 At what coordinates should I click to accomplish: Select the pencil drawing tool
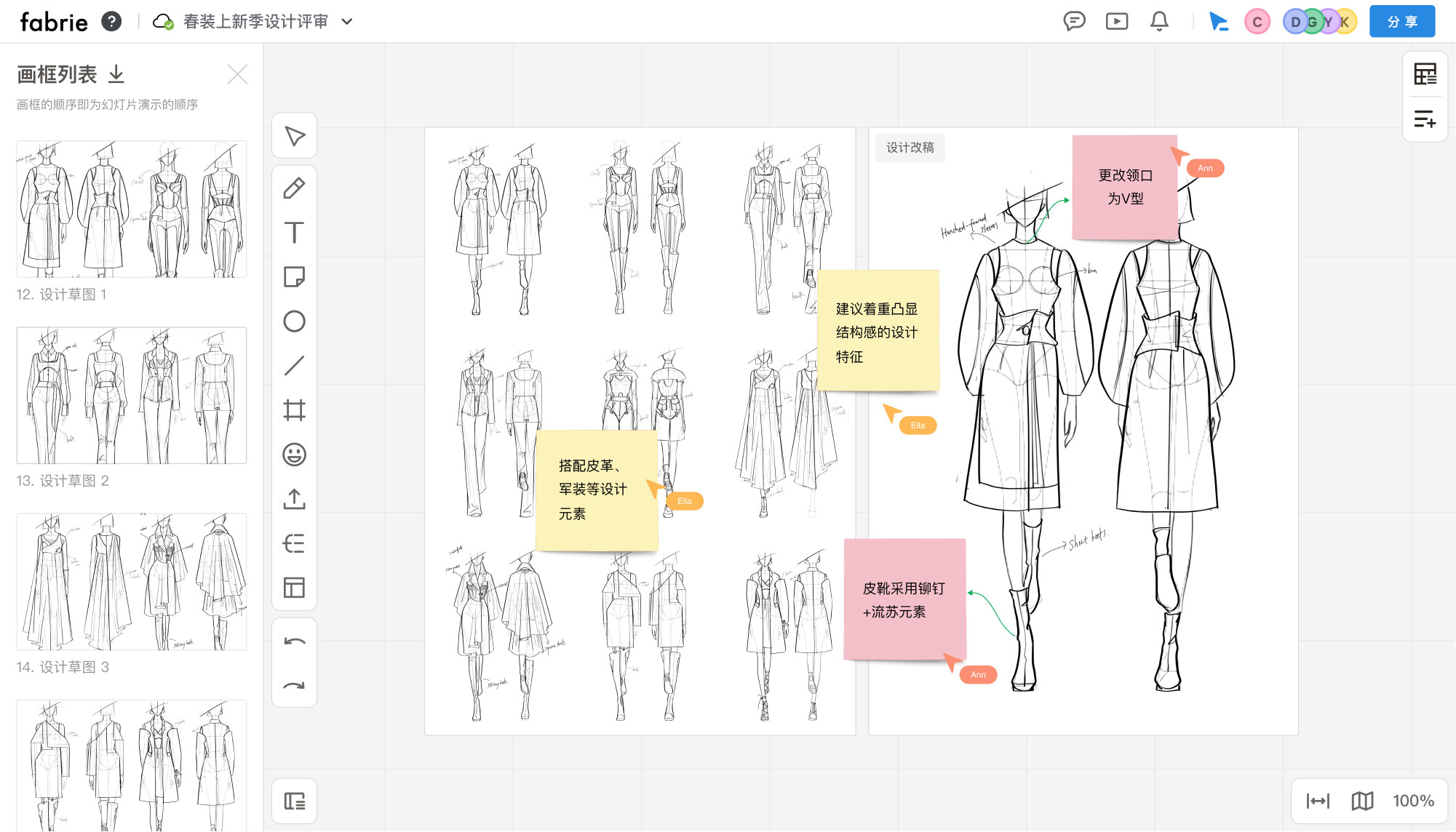(x=294, y=188)
